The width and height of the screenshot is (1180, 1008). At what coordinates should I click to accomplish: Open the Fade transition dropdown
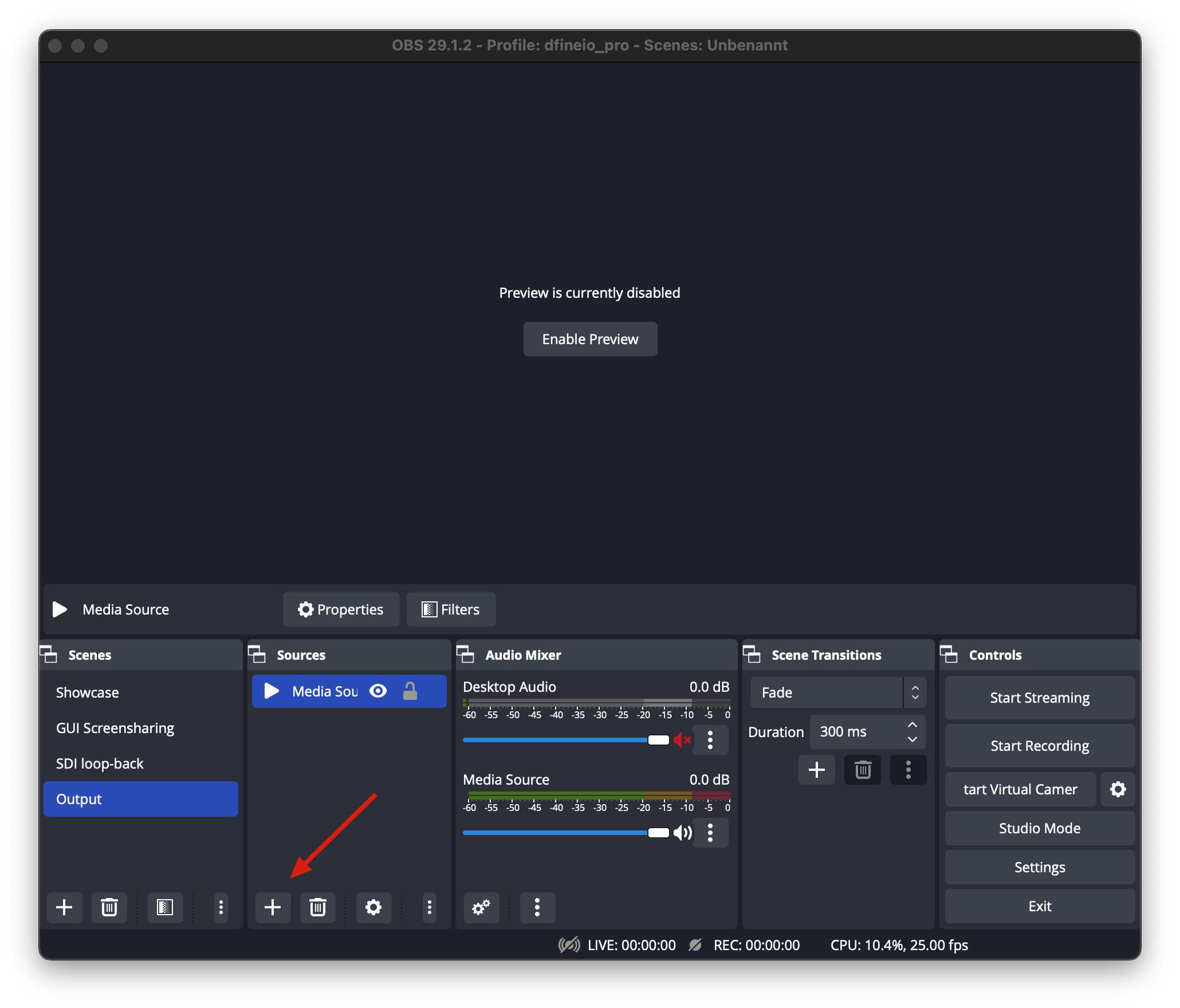click(x=838, y=692)
